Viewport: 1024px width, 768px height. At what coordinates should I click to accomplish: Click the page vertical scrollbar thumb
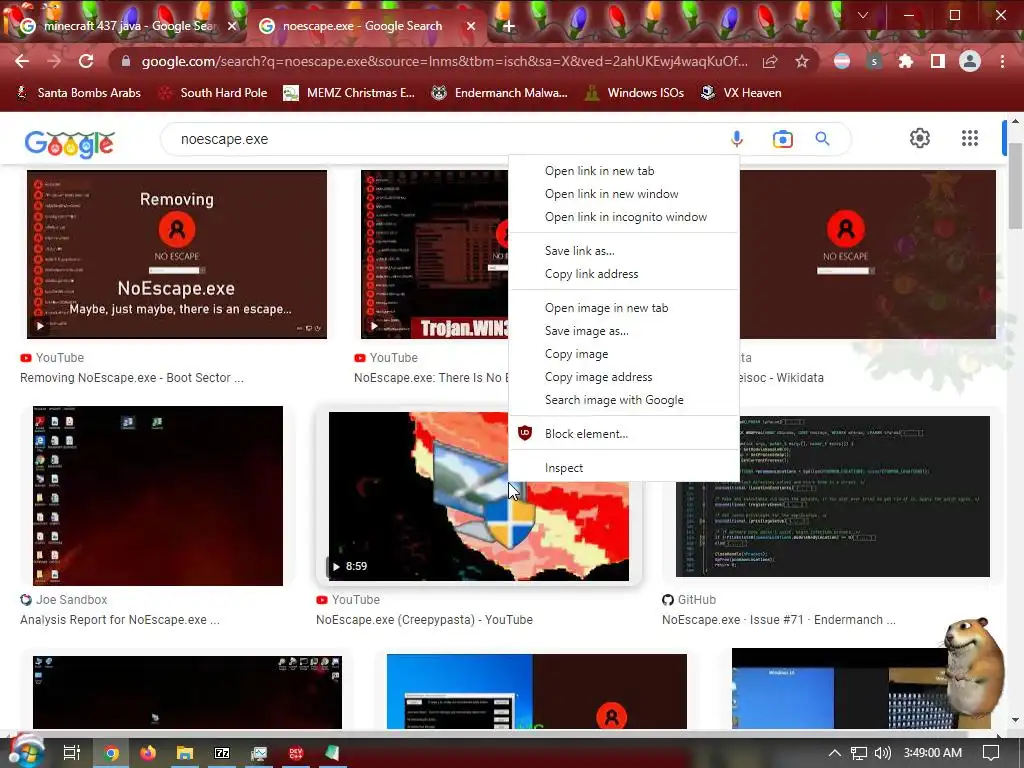1015,186
